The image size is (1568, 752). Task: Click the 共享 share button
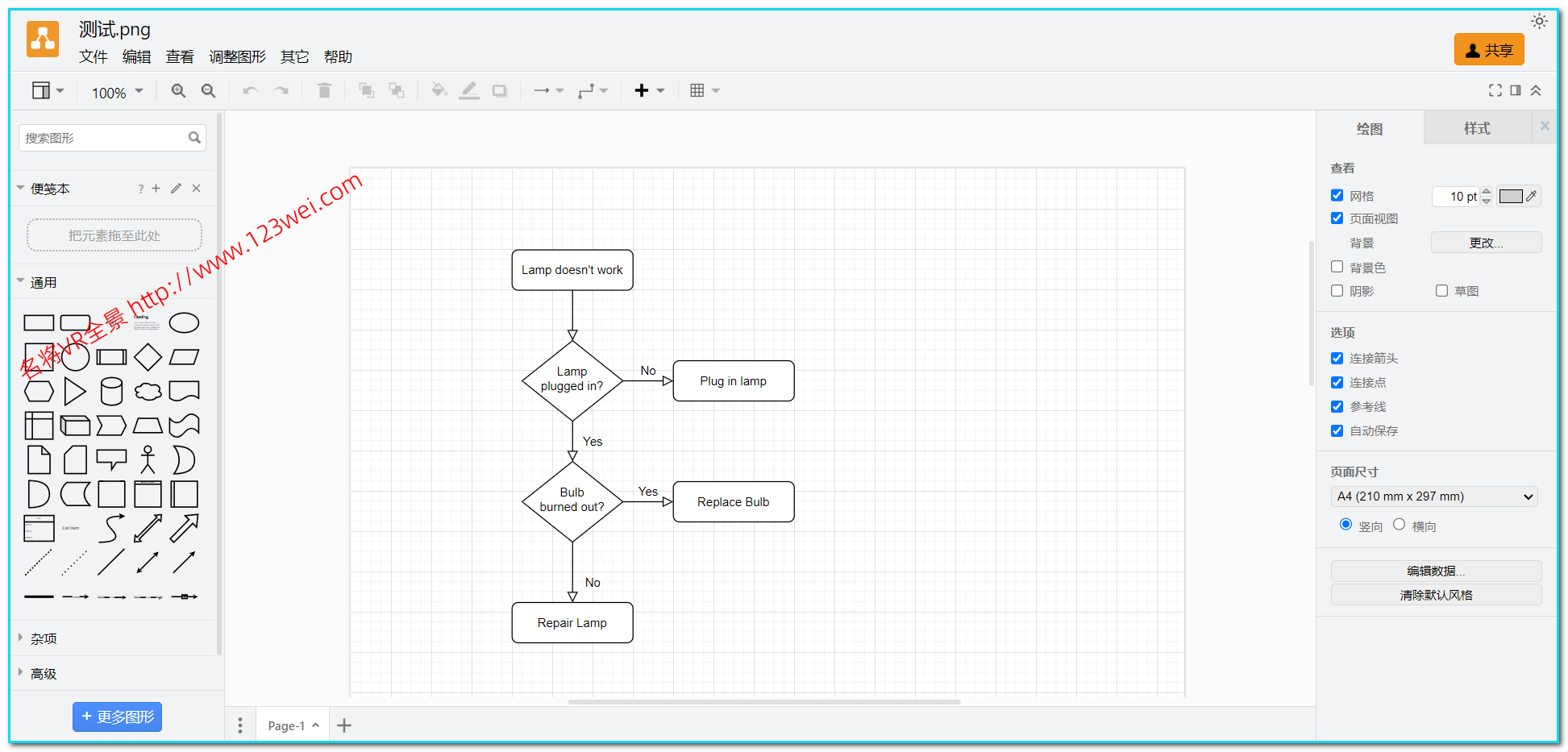(x=1488, y=50)
